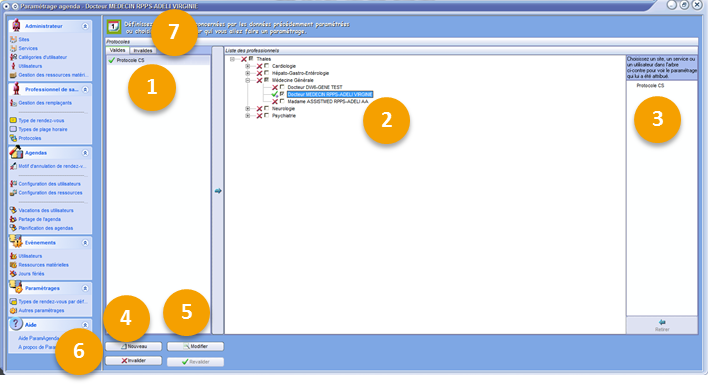Switch to the Invalides tab
708x389 pixels.
(x=143, y=51)
